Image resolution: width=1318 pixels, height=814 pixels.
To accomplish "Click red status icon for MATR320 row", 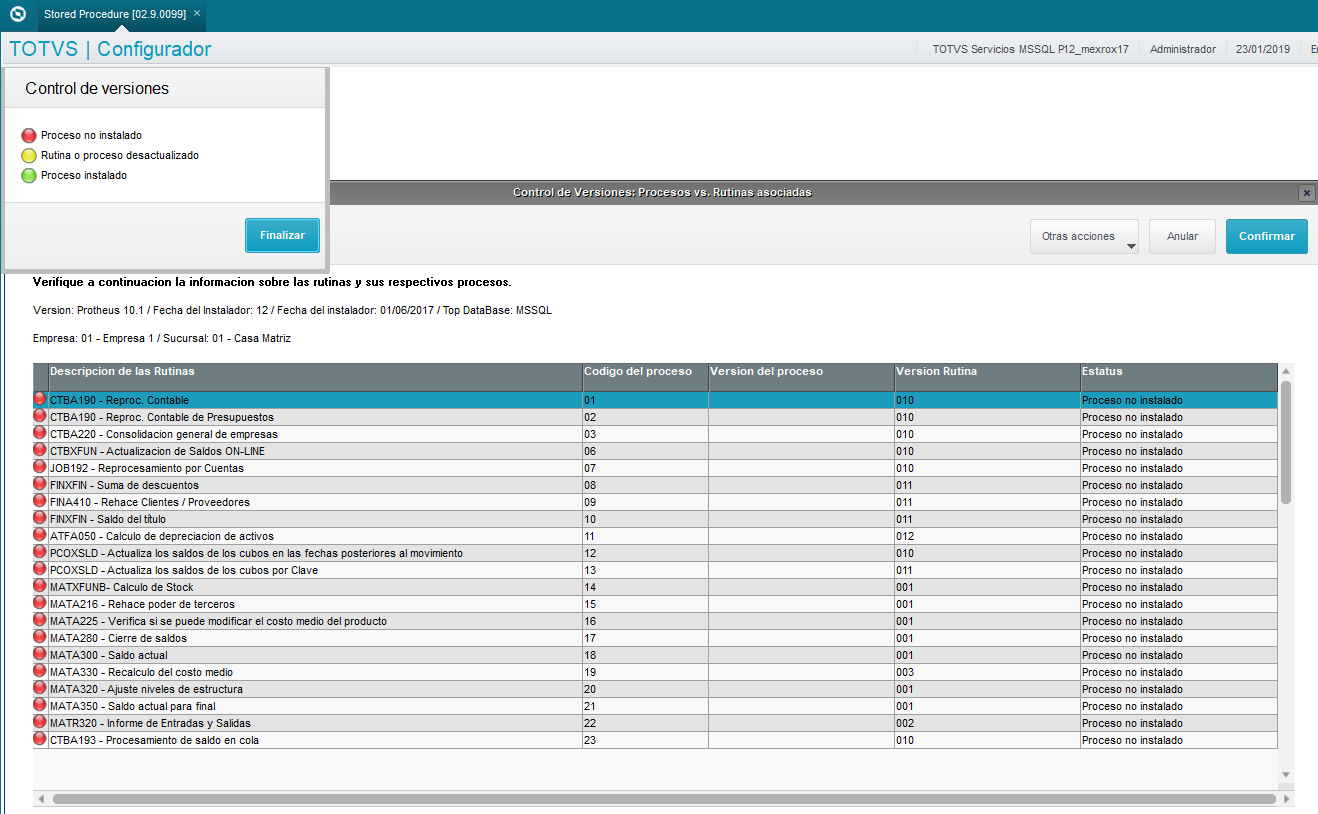I will tap(40, 722).
